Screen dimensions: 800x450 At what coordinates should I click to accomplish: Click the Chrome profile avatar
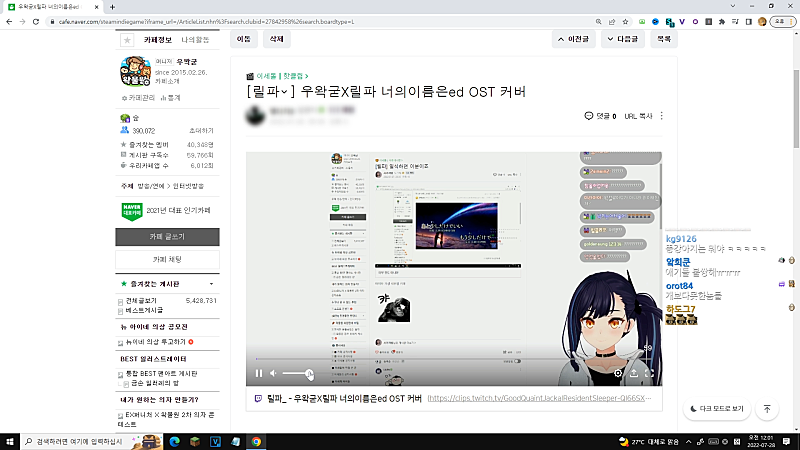click(762, 21)
